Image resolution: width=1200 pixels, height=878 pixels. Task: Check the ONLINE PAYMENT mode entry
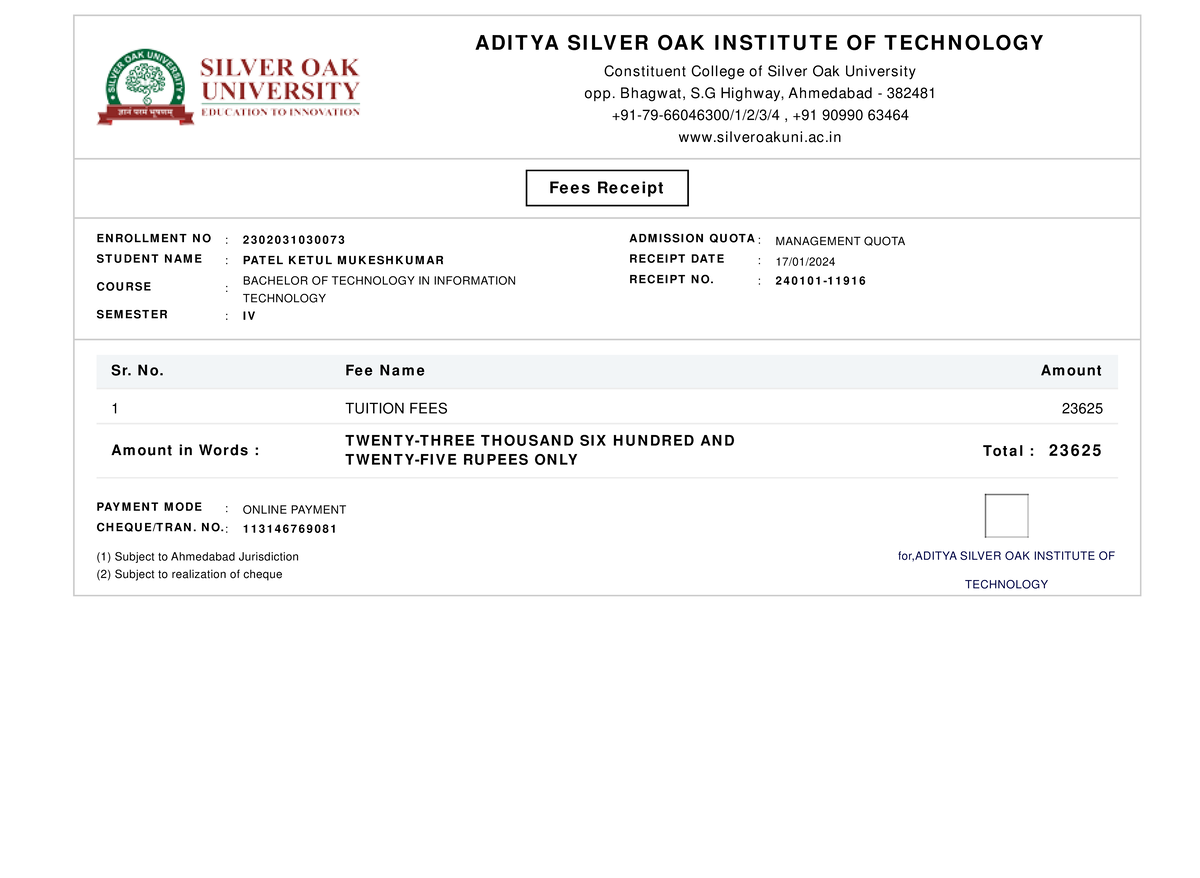coord(294,509)
